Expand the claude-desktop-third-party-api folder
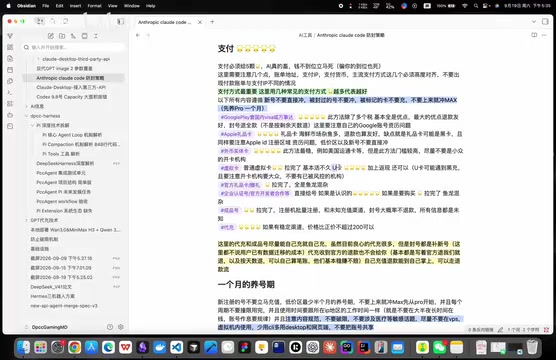The width and height of the screenshot is (556, 360). (38, 59)
